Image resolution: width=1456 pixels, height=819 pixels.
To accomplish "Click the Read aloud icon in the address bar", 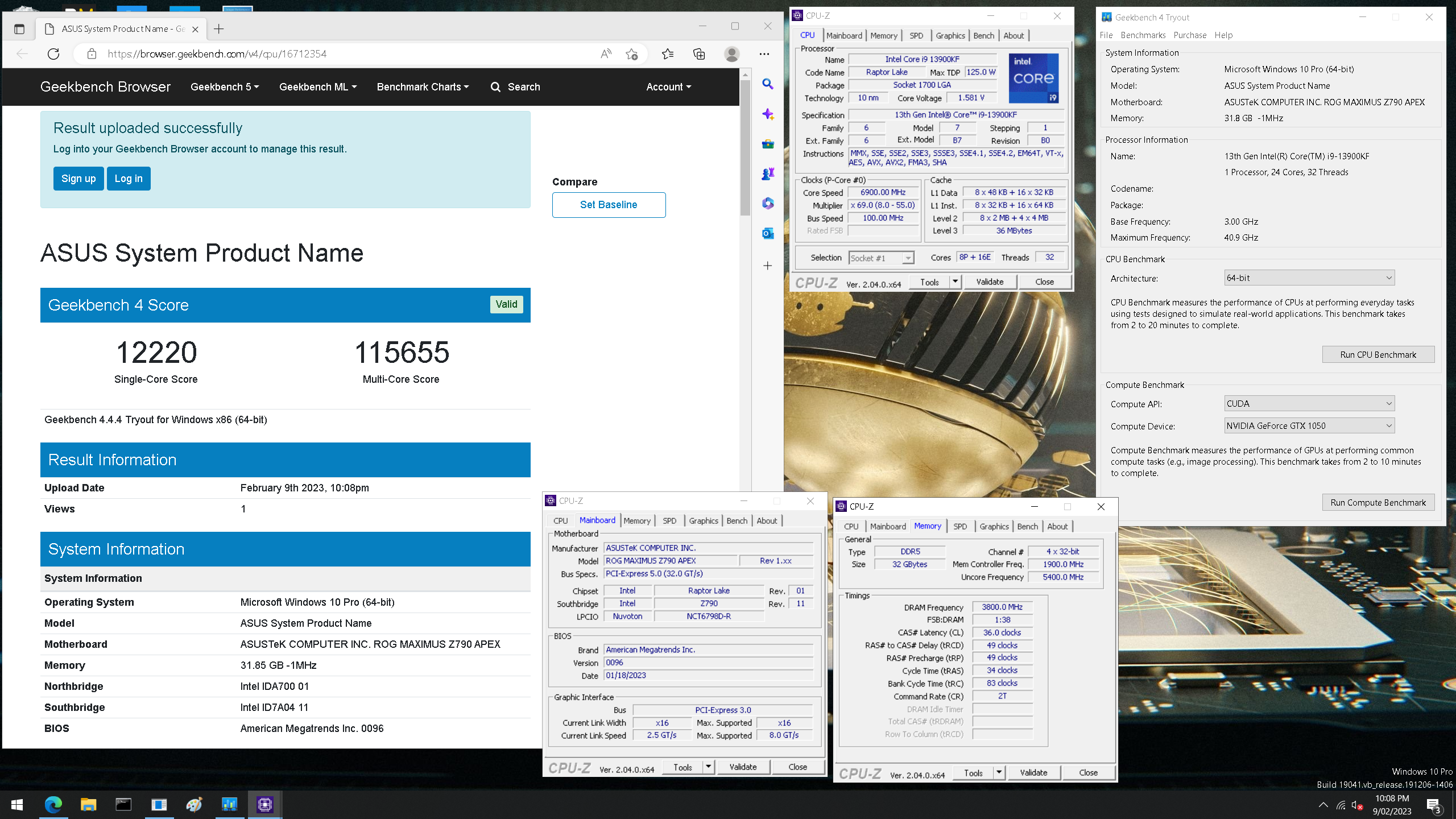I will coord(606,54).
